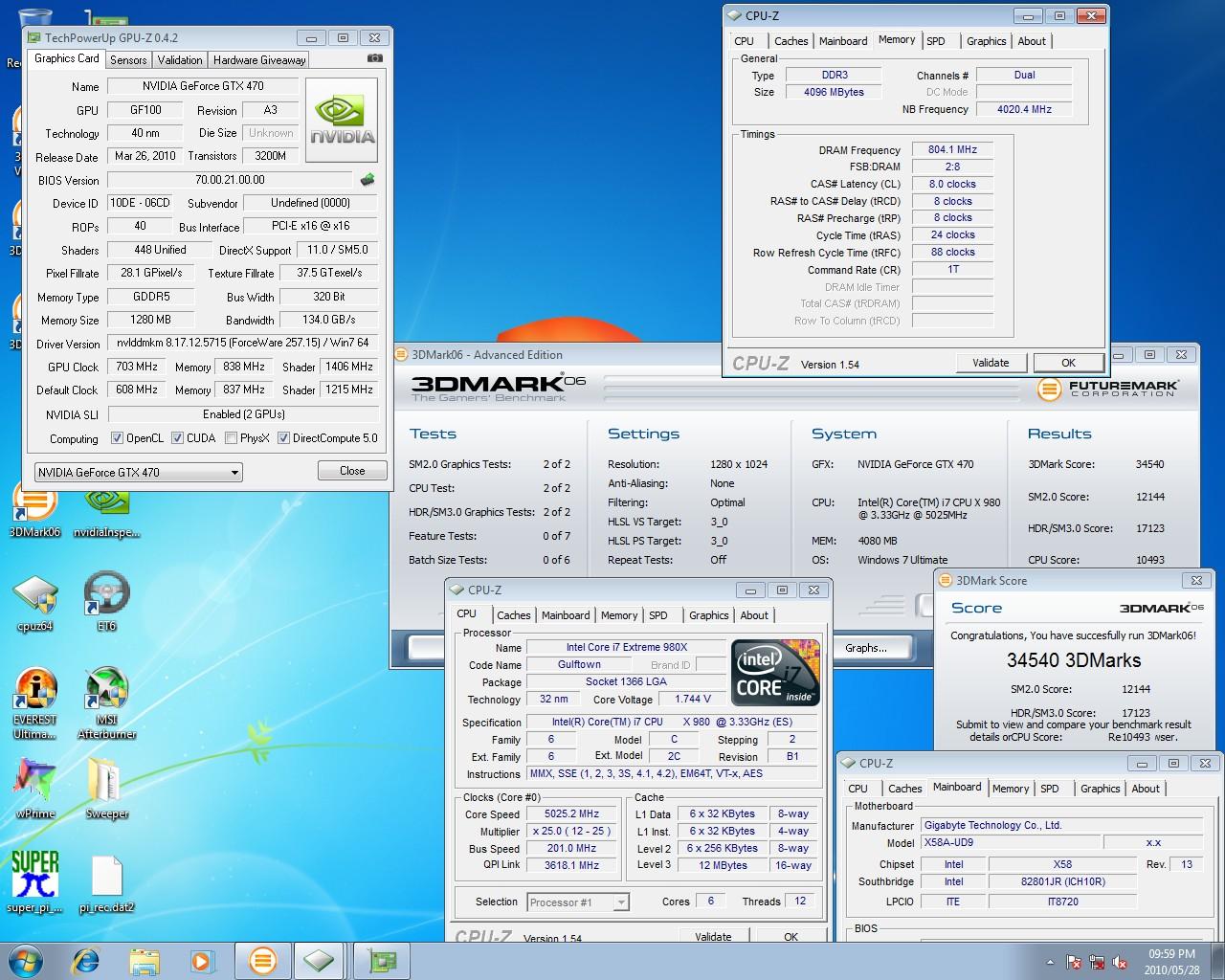Click the clock in the system tray
This screenshot has height=980, width=1225.
(x=1171, y=962)
